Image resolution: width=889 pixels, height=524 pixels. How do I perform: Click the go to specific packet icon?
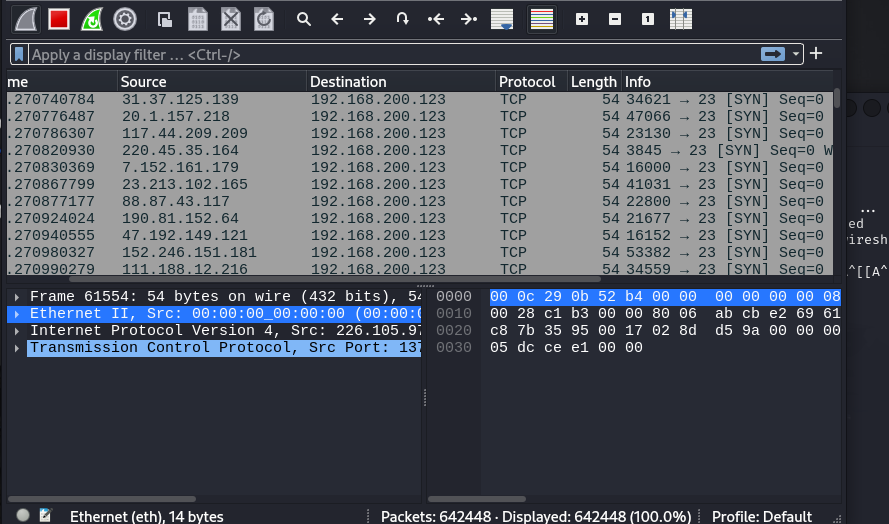402,19
